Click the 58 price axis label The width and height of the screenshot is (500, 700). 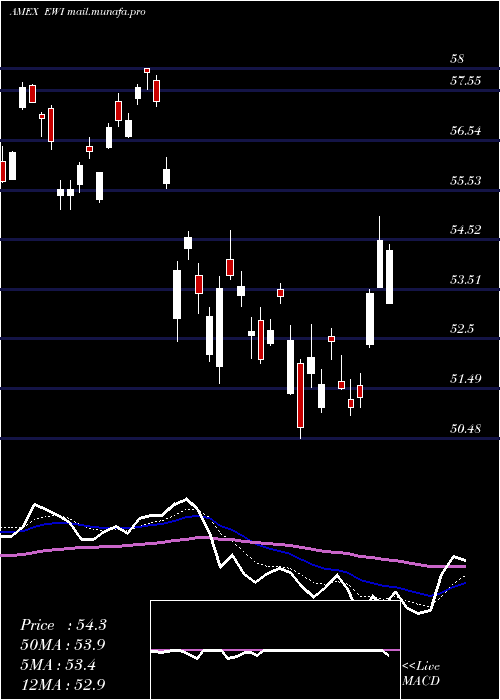click(458, 59)
